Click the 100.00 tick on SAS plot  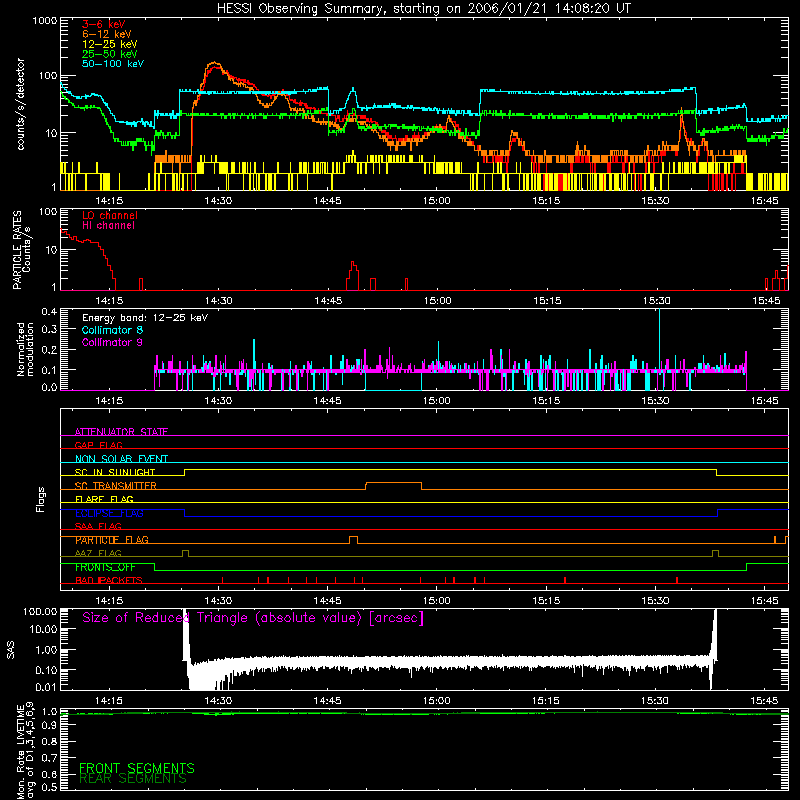coord(40,611)
